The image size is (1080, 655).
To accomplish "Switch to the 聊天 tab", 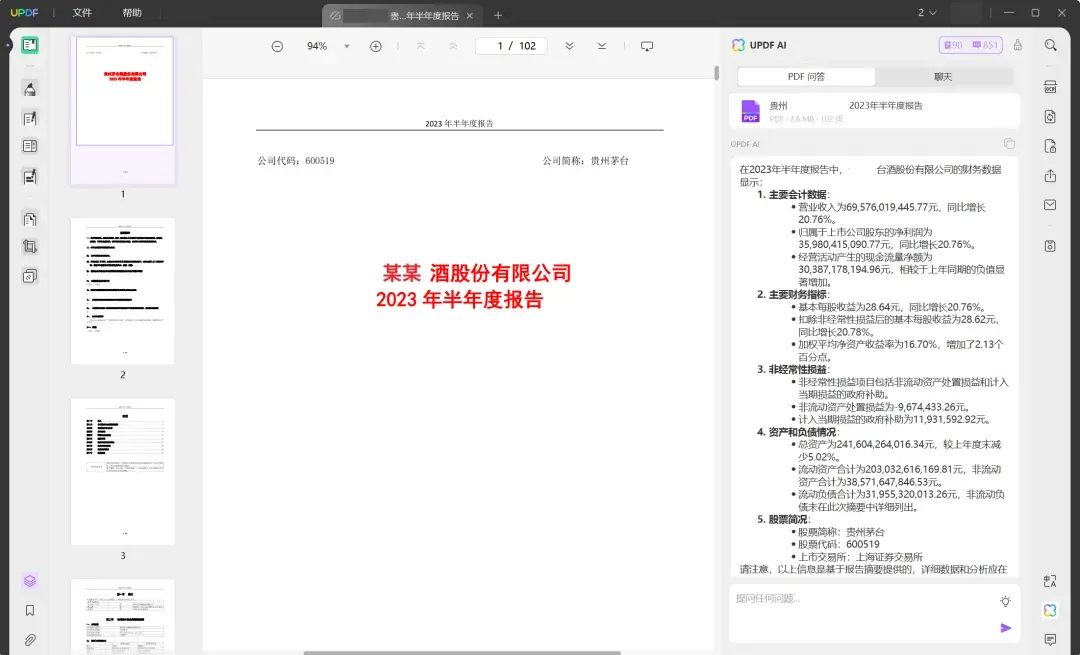I will pos(943,76).
